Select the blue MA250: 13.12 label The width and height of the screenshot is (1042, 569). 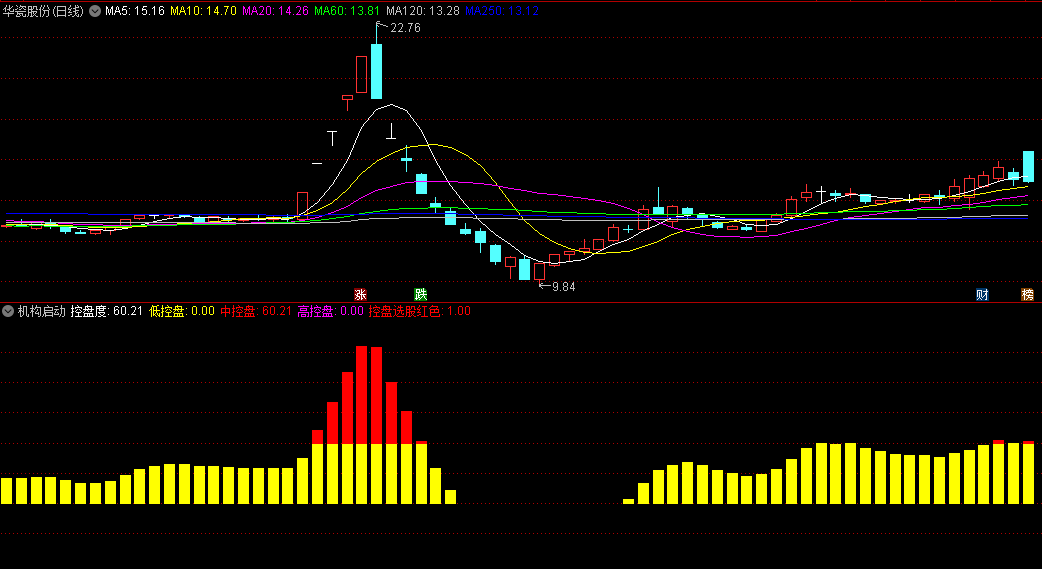coord(502,11)
